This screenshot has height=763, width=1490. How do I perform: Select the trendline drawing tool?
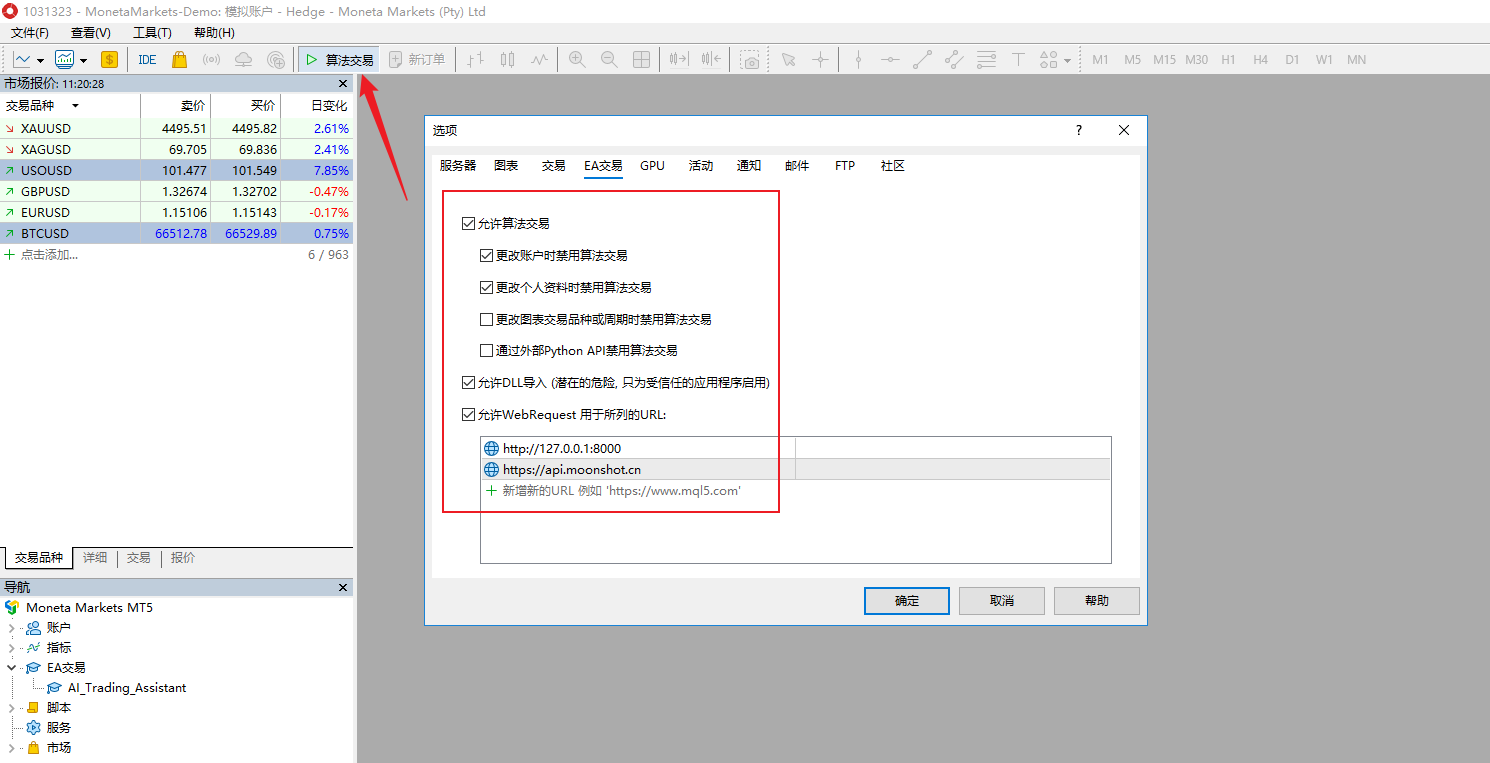coord(922,60)
